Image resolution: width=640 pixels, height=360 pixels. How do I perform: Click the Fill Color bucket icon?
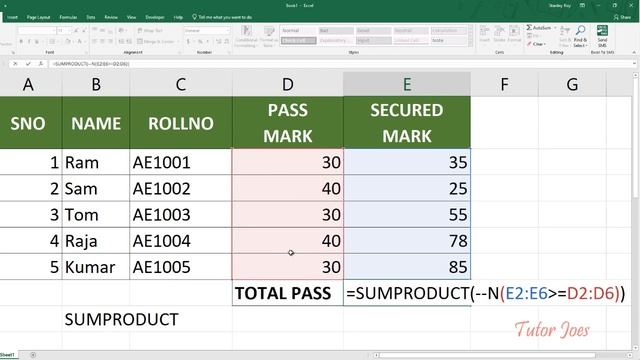coord(67,41)
